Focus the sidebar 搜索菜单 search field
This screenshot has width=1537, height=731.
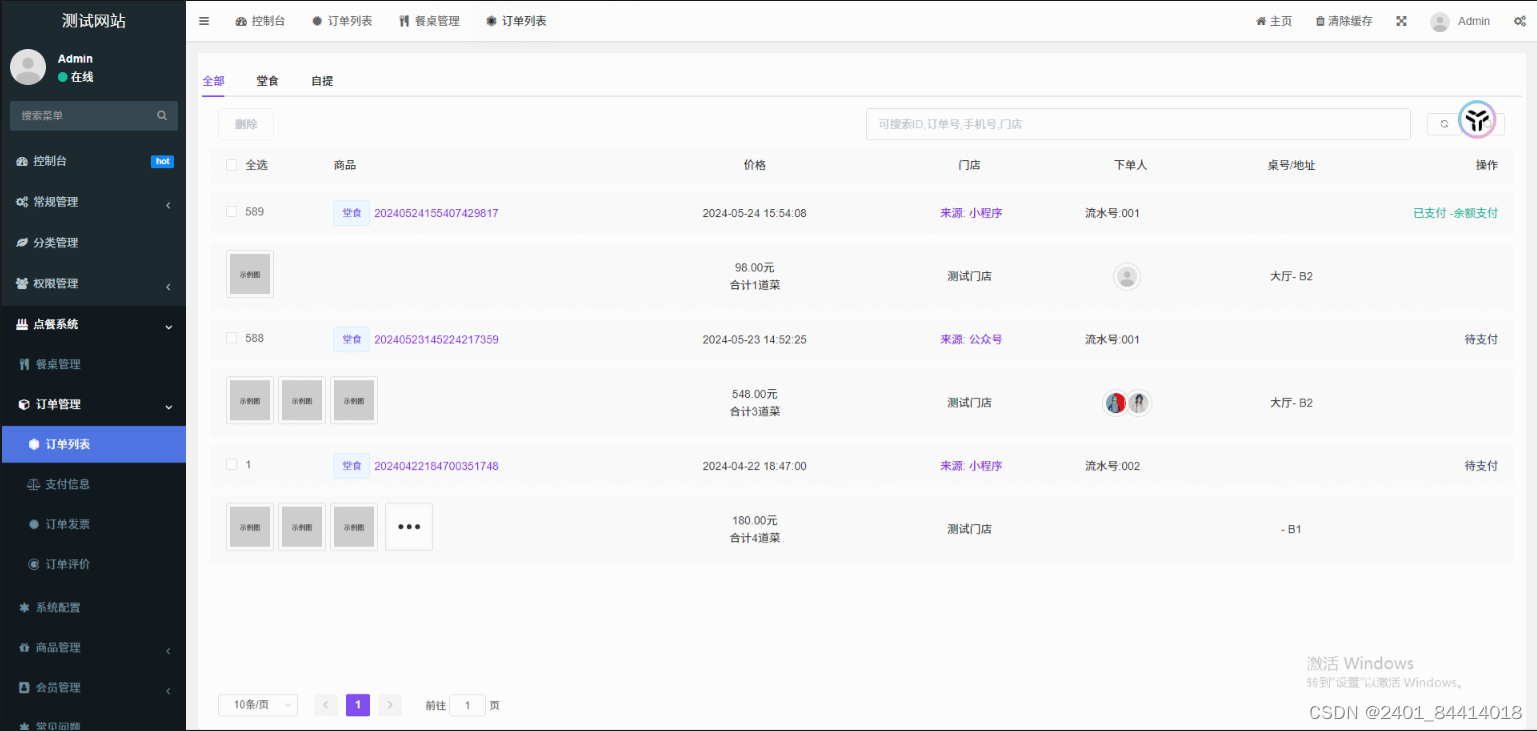[x=94, y=116]
